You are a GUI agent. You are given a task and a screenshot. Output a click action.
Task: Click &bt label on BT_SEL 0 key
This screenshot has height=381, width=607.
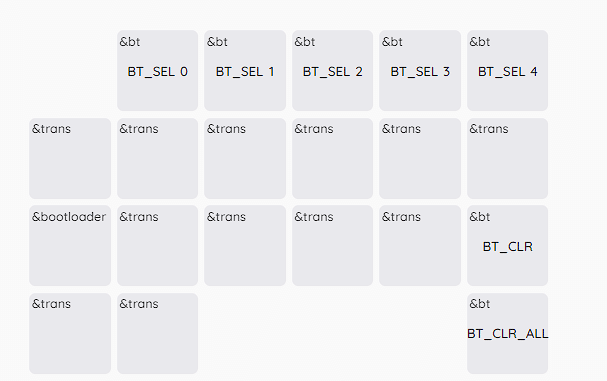(x=130, y=42)
